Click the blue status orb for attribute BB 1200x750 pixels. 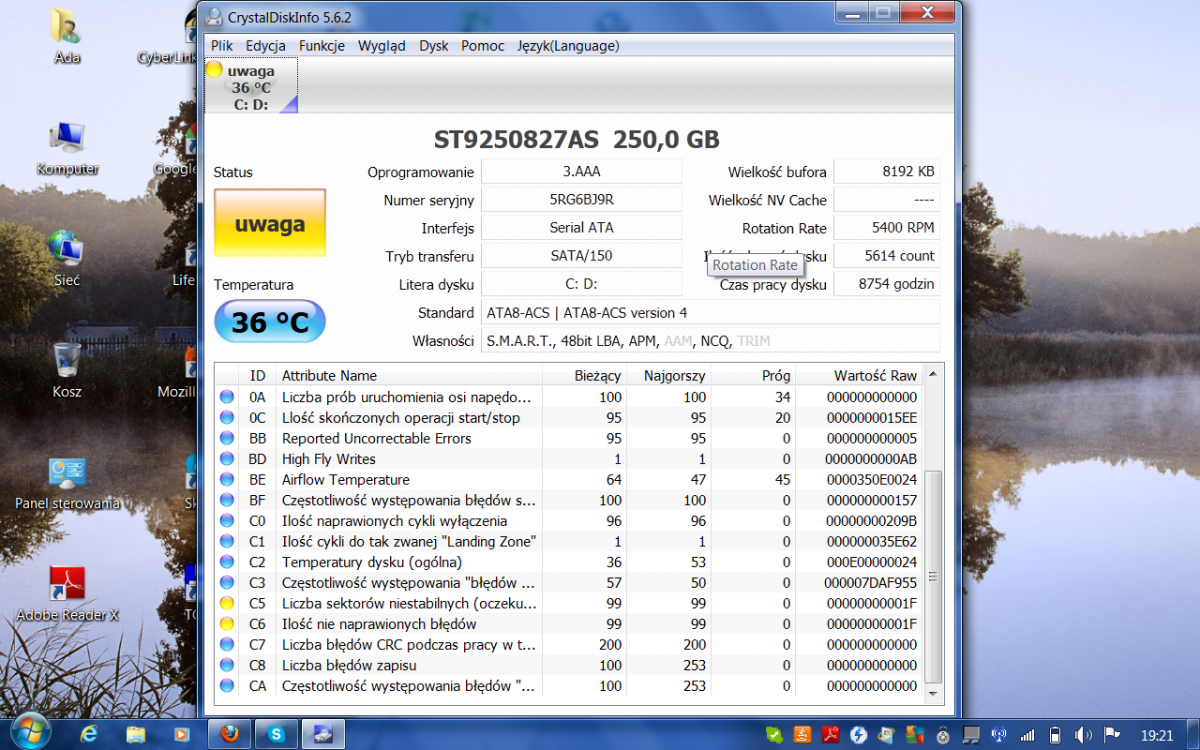pos(227,438)
